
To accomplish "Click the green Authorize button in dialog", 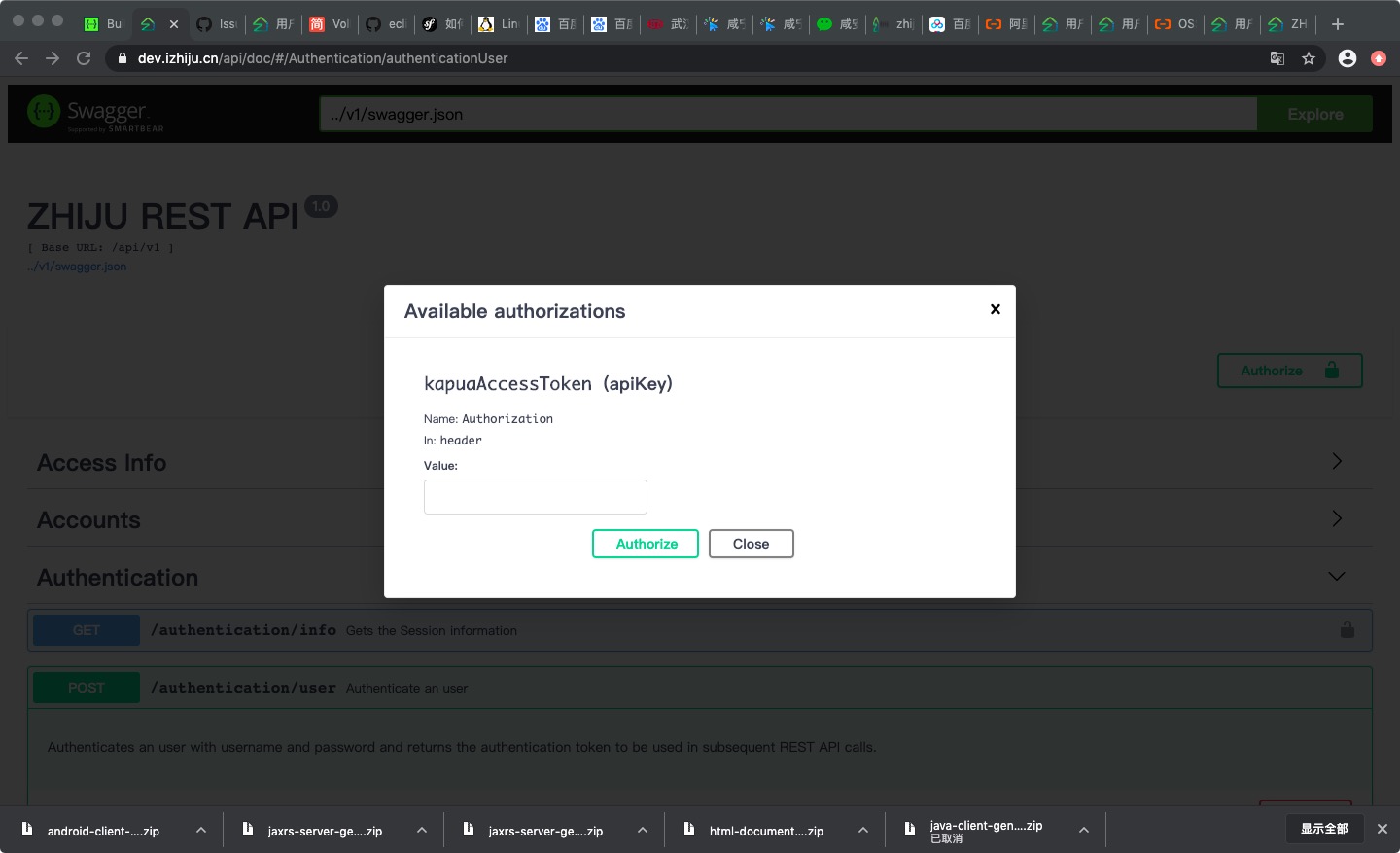I will coord(646,544).
